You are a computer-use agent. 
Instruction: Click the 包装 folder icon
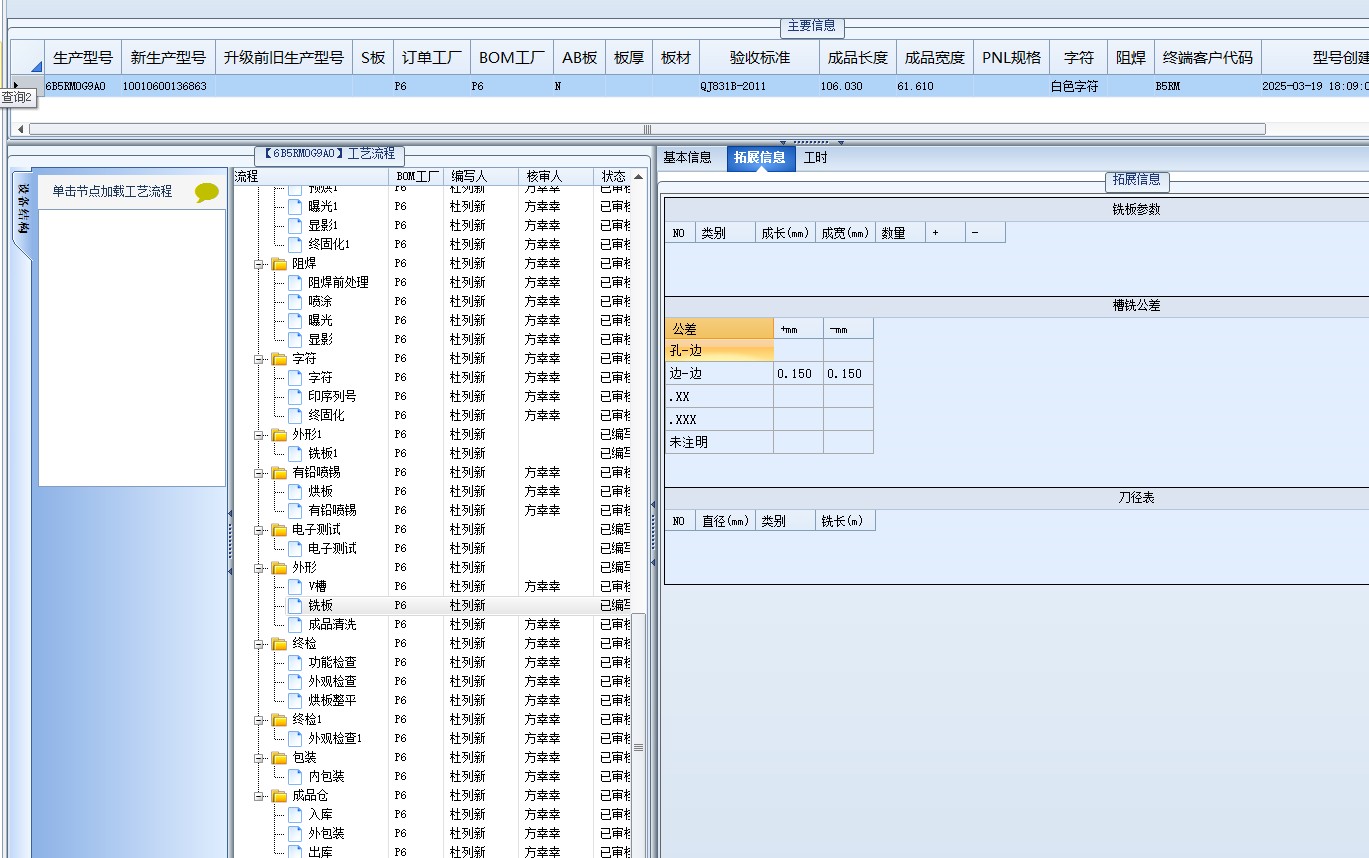pyautogui.click(x=280, y=758)
